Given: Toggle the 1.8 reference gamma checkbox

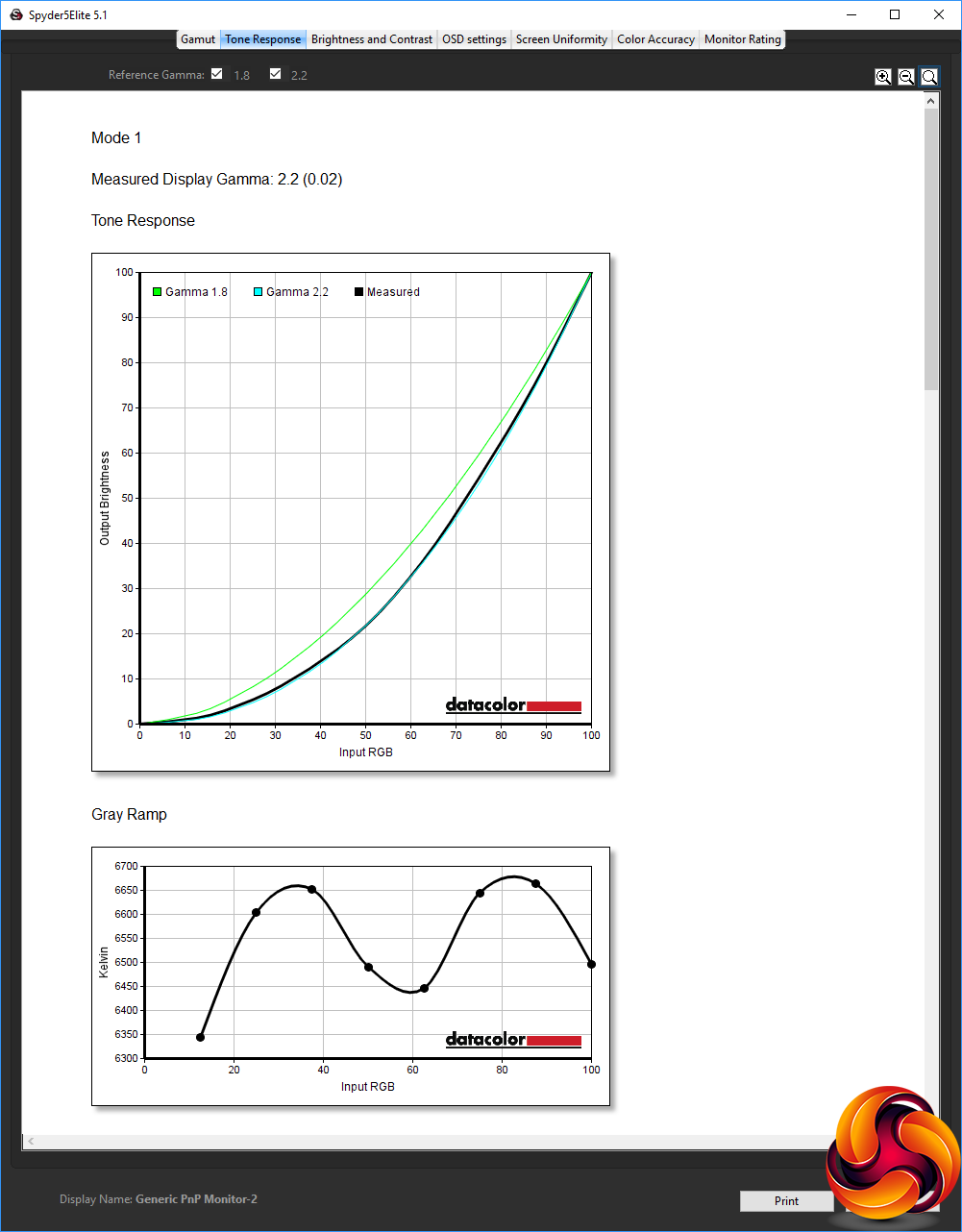Looking at the screenshot, I should (x=217, y=74).
